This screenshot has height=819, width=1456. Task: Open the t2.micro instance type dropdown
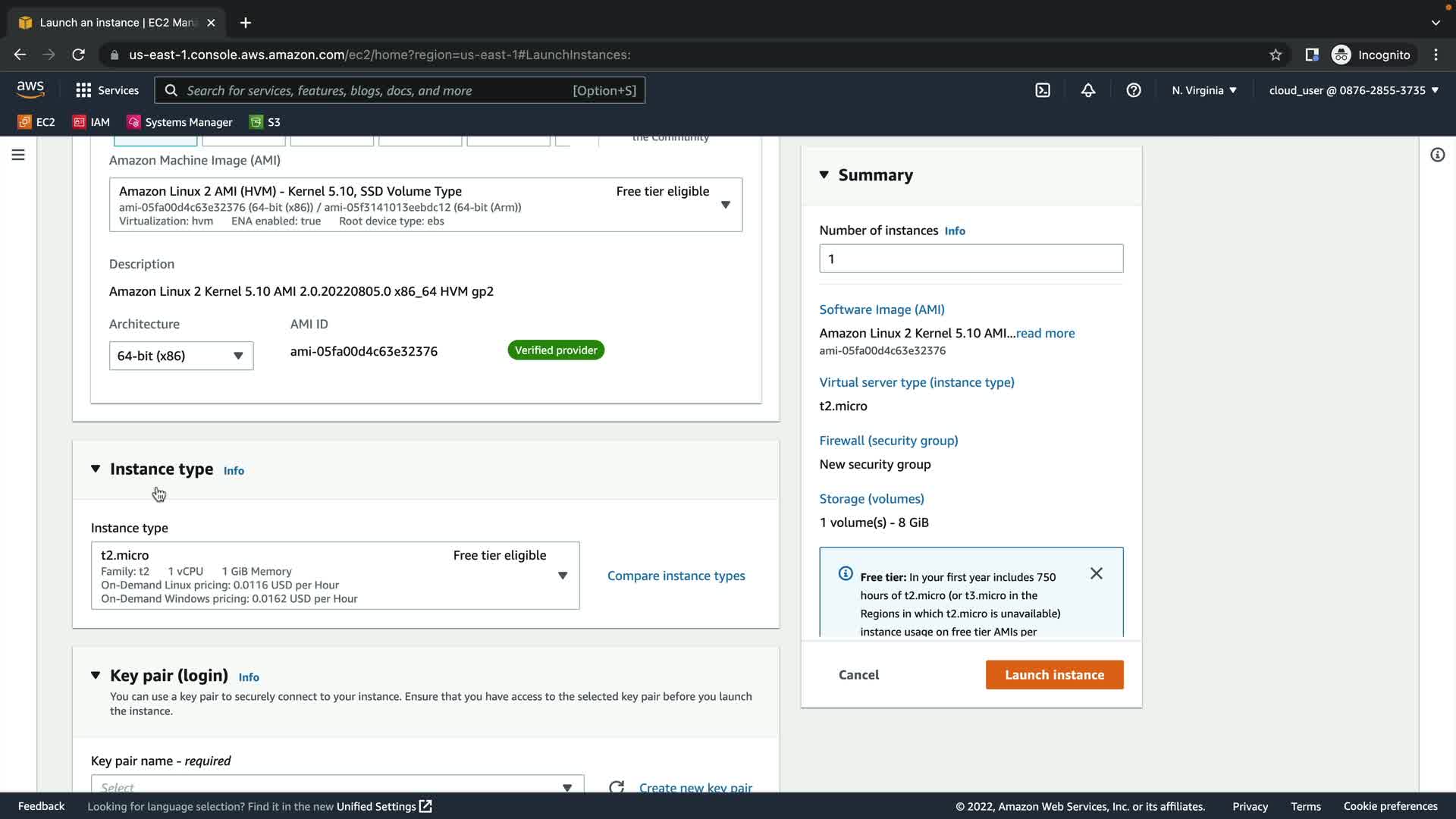click(335, 576)
